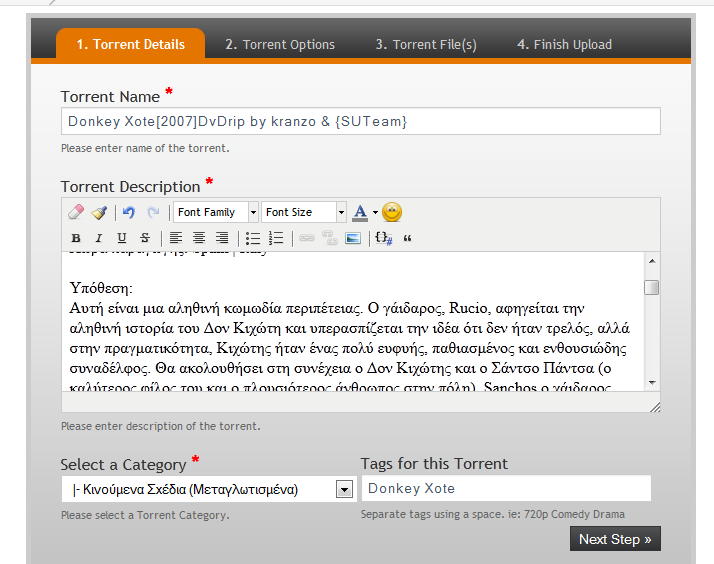The width and height of the screenshot is (714, 564).
Task: Click into the Tags for this Torrent field
Action: (506, 488)
